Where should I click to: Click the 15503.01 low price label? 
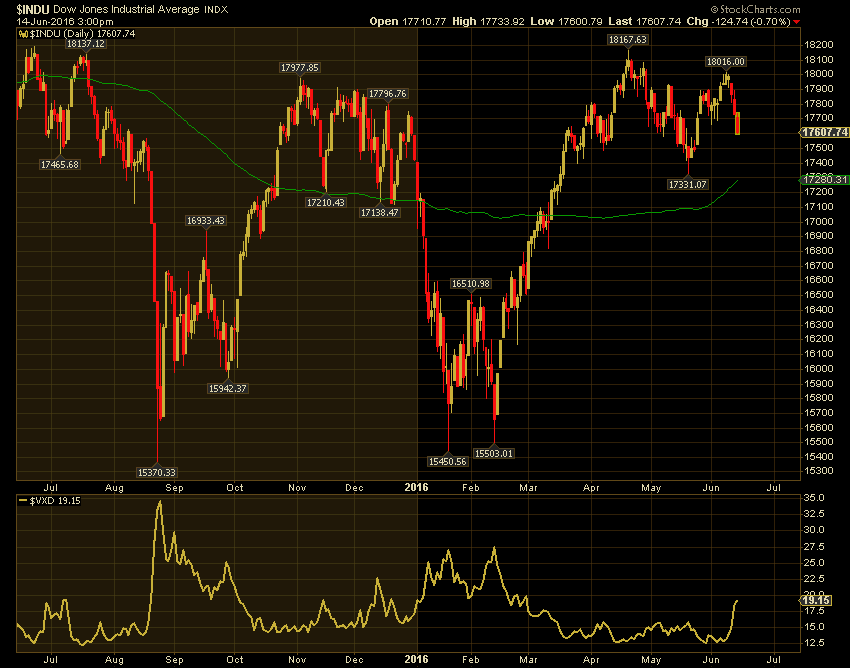coord(494,453)
